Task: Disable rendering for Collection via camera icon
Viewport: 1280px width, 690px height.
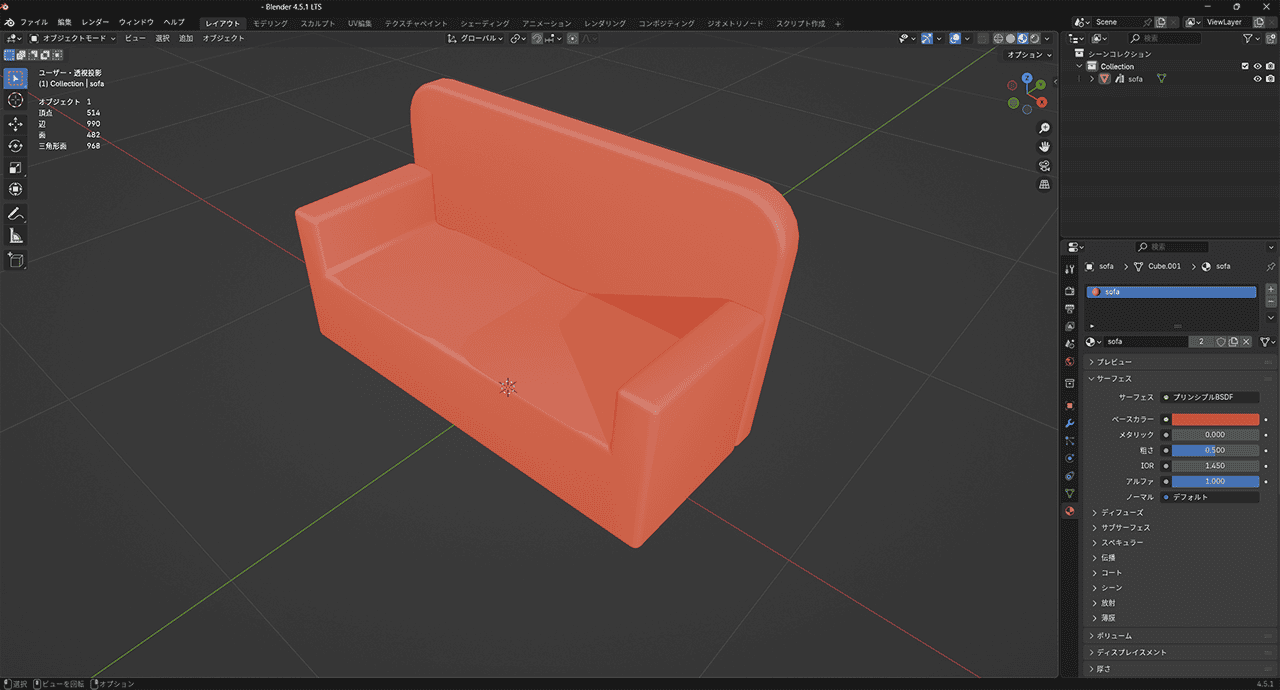Action: coord(1270,66)
